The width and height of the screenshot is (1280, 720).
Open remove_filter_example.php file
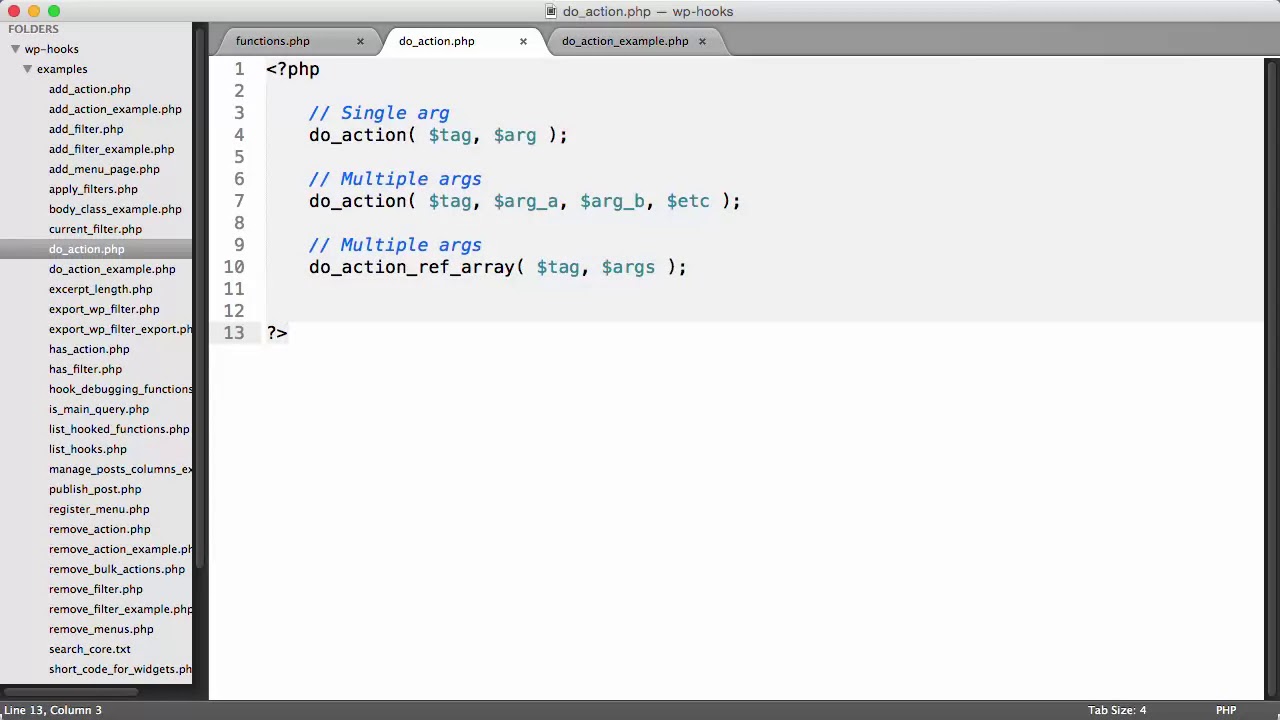point(121,609)
